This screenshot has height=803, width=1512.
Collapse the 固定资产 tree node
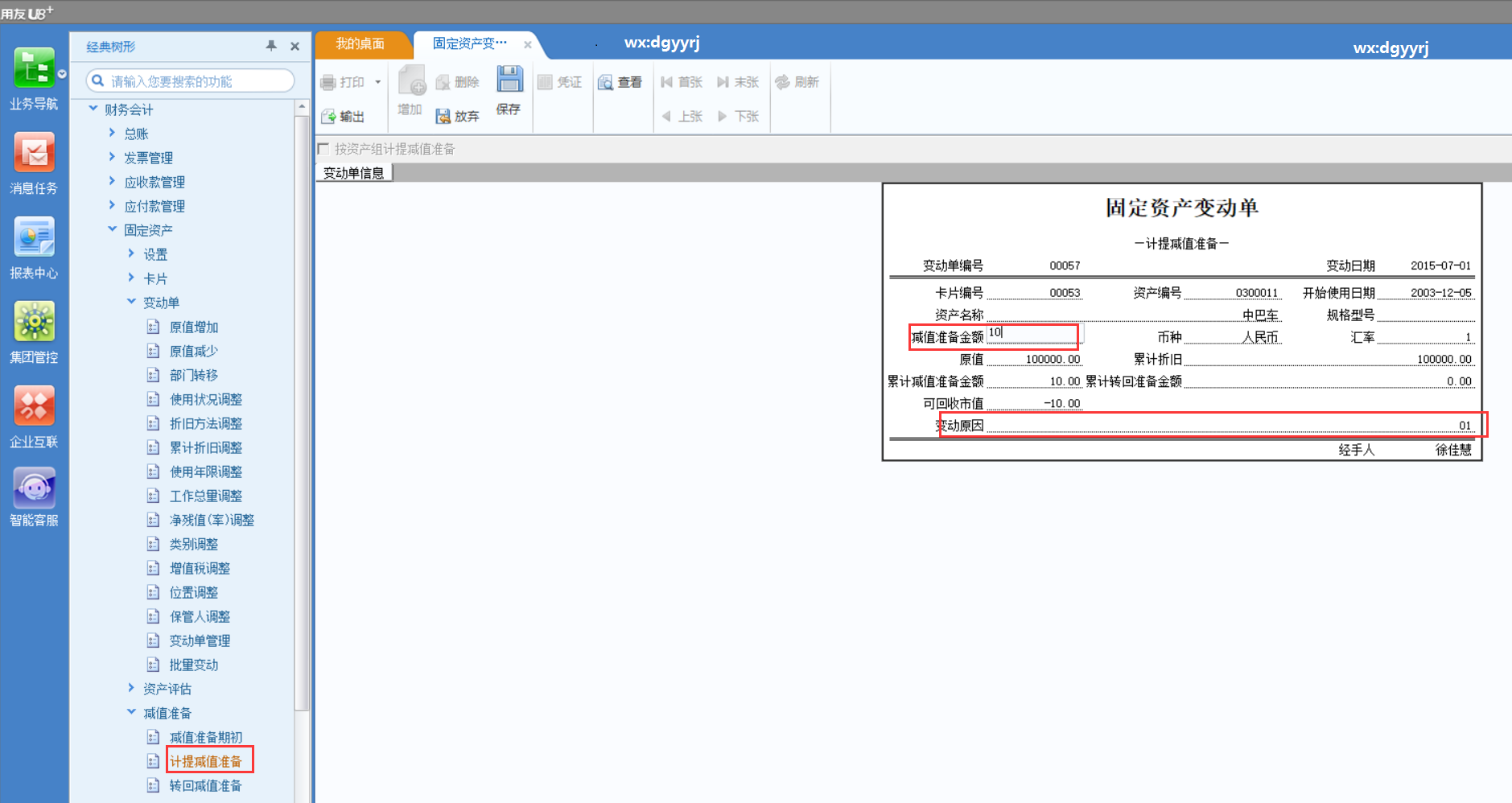tap(112, 229)
